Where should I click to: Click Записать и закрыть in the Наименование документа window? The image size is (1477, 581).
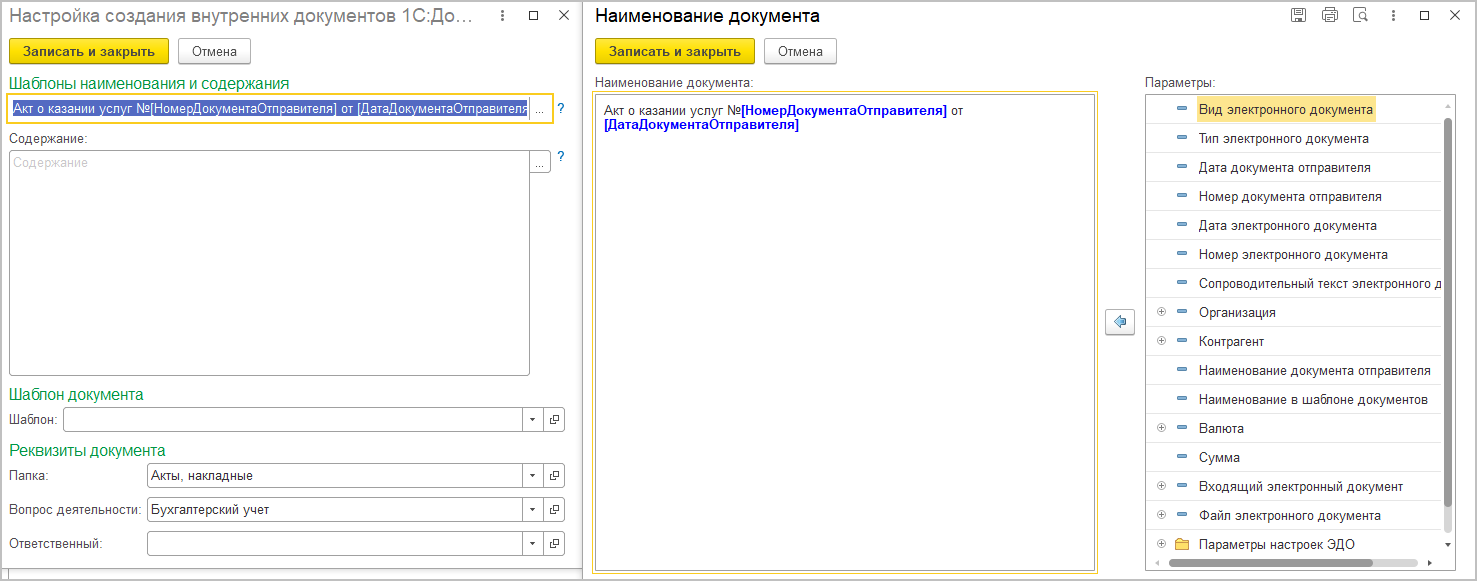675,51
